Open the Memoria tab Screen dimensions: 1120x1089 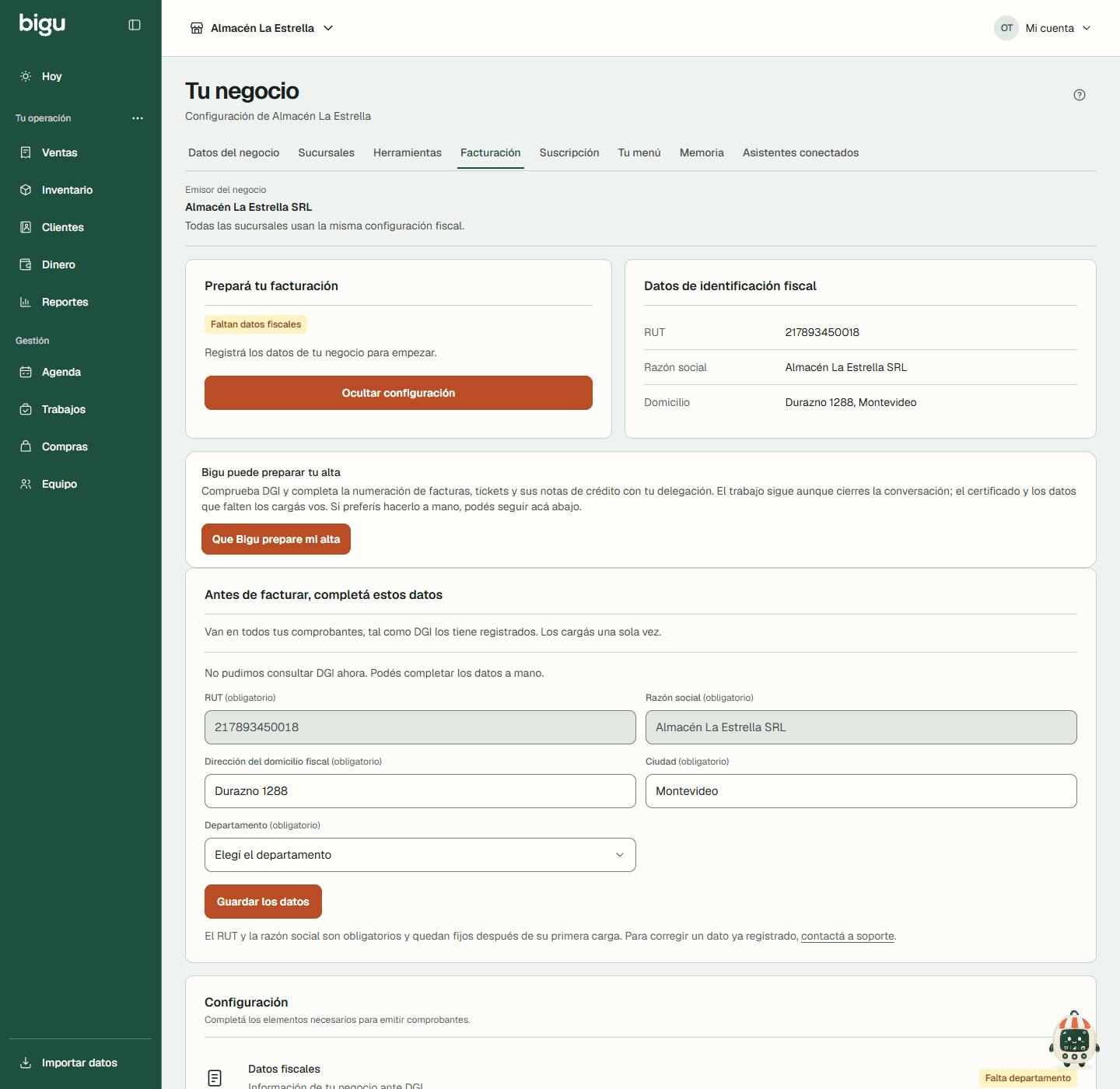click(x=702, y=152)
